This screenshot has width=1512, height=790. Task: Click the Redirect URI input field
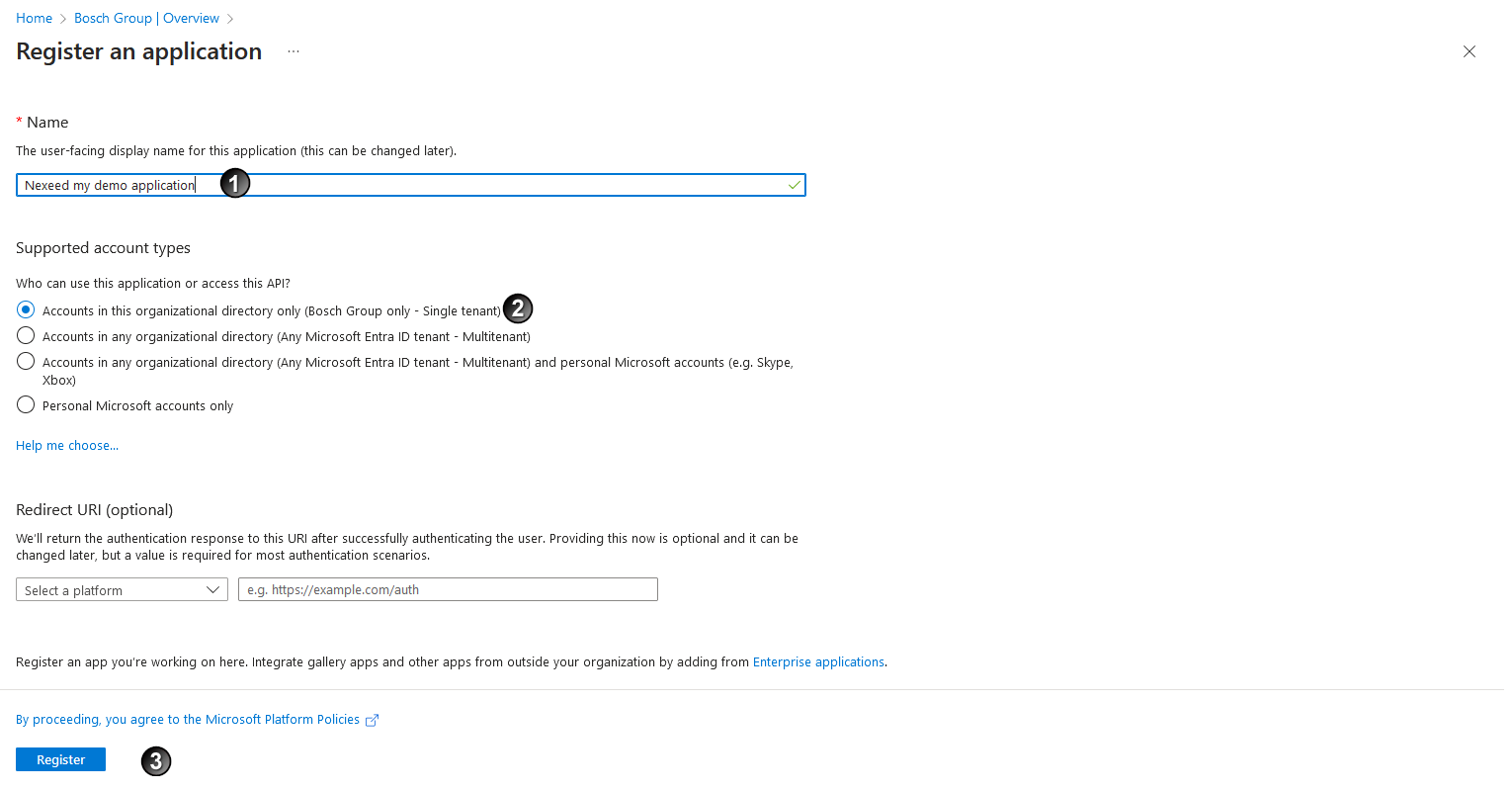pos(447,589)
